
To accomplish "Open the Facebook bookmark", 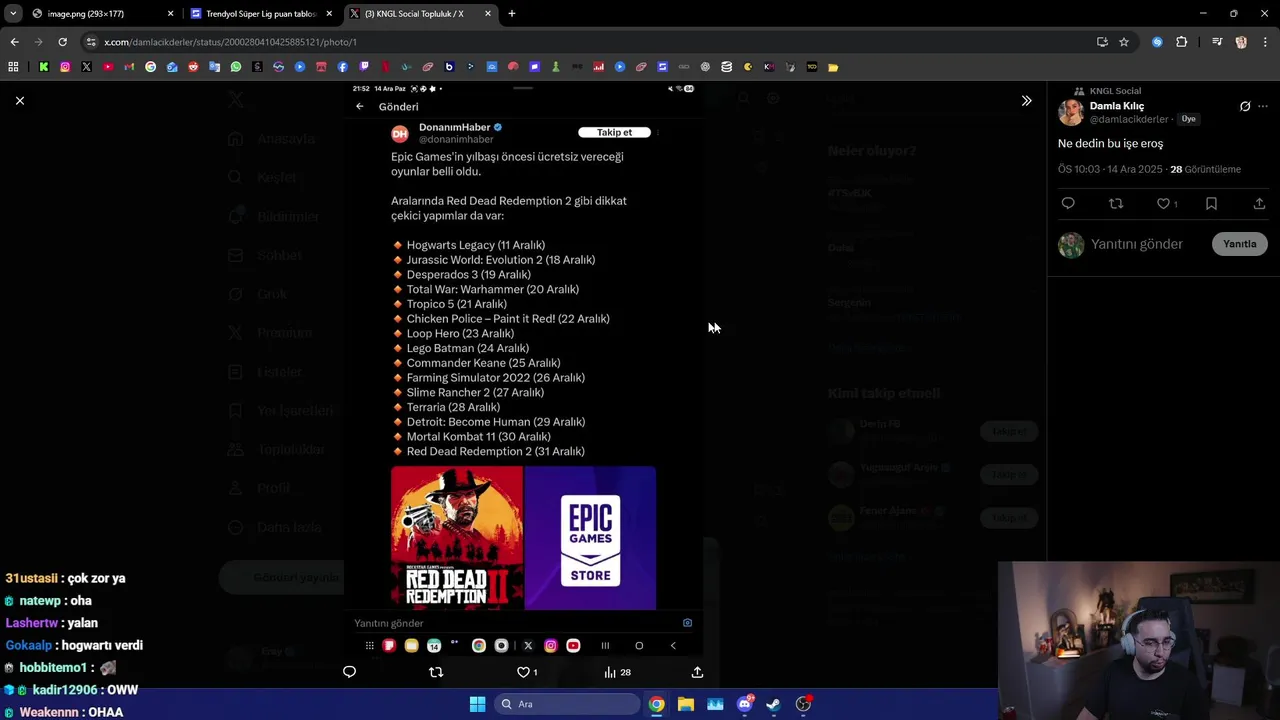I will pos(342,67).
